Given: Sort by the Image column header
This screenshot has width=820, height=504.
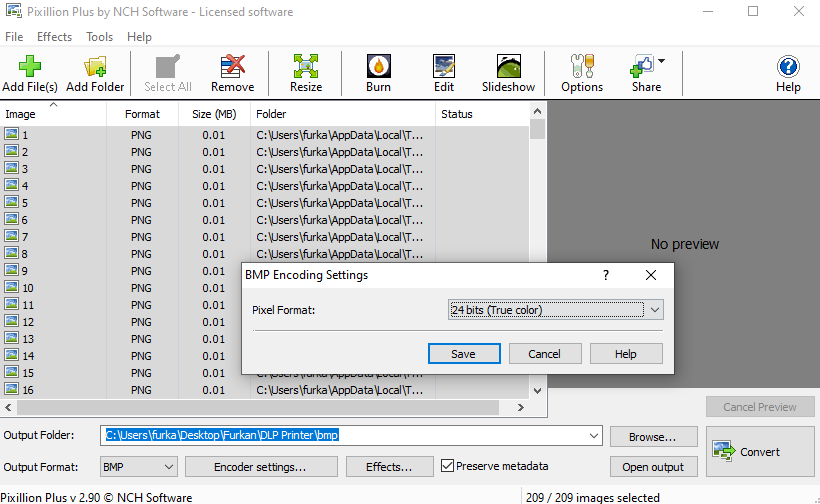Looking at the screenshot, I should point(53,114).
